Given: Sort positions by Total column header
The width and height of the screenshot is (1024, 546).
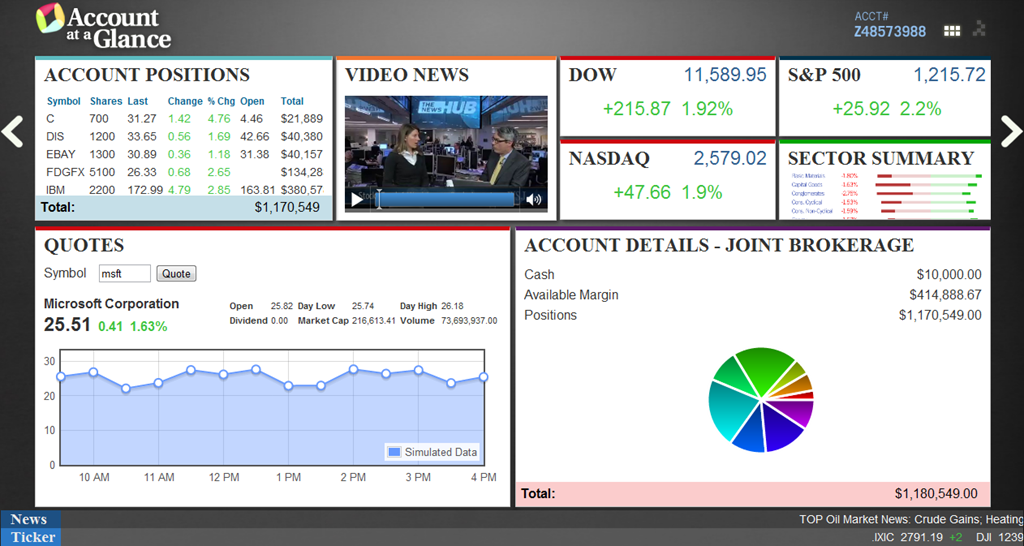Looking at the screenshot, I should click(x=292, y=101).
